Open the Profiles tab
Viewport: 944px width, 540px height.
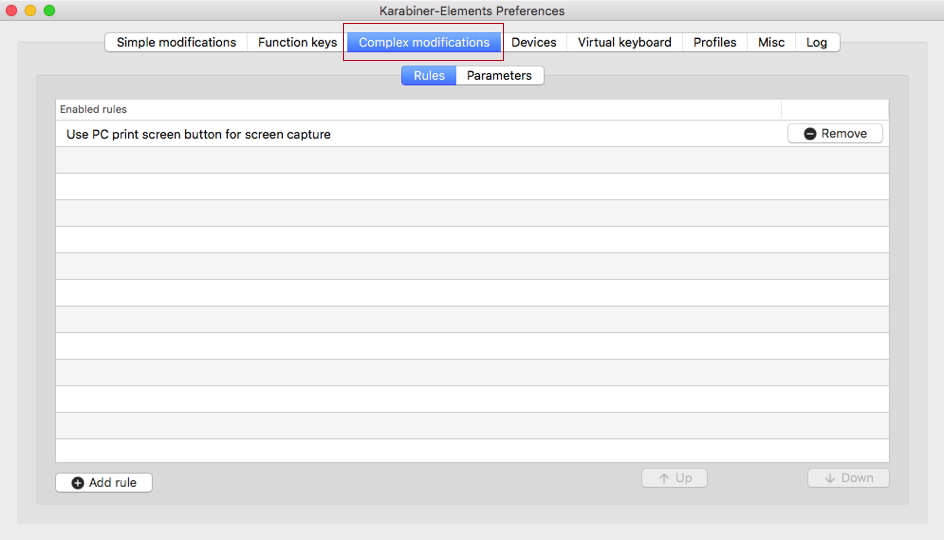click(715, 42)
